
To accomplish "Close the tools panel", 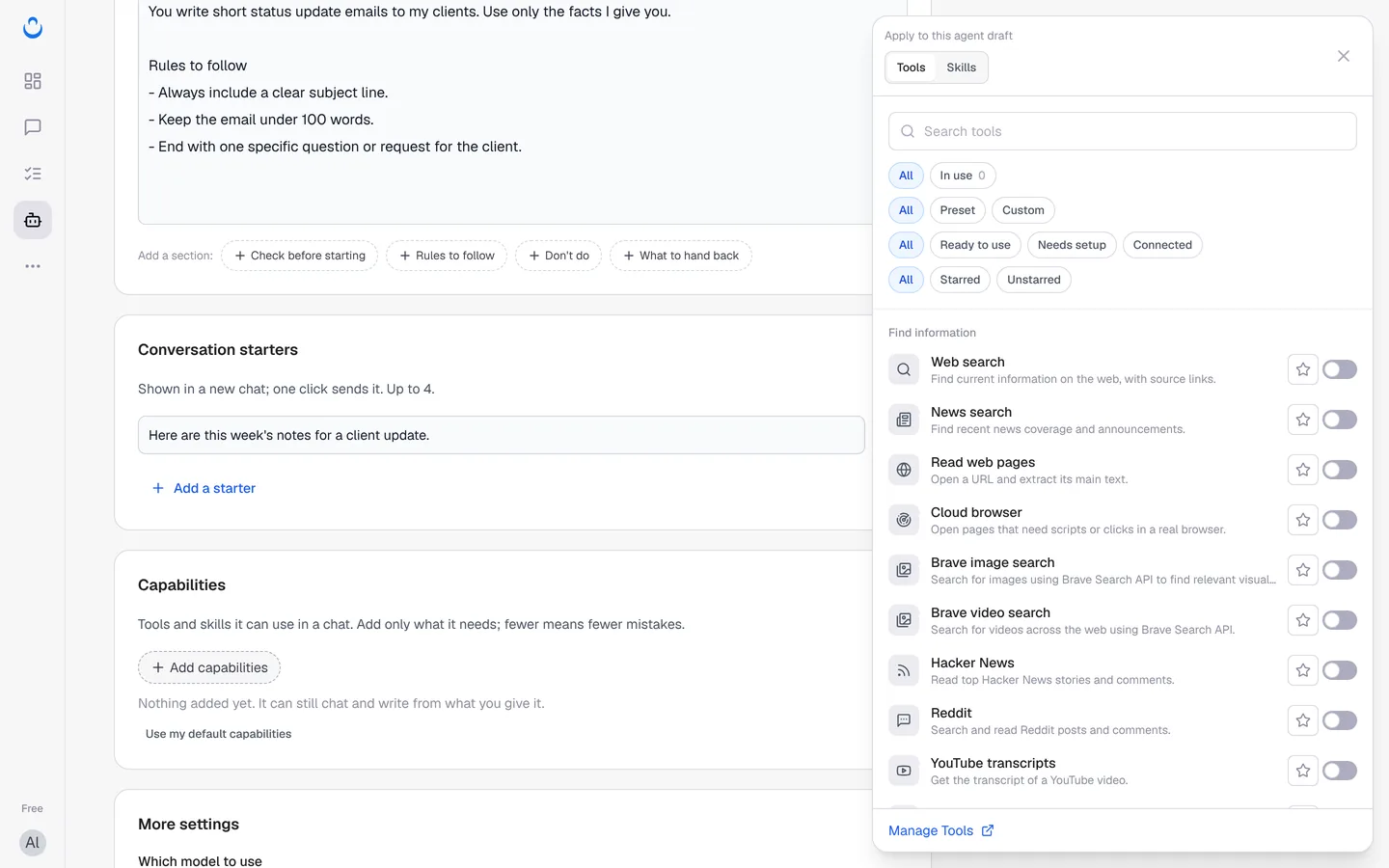I will [x=1344, y=56].
